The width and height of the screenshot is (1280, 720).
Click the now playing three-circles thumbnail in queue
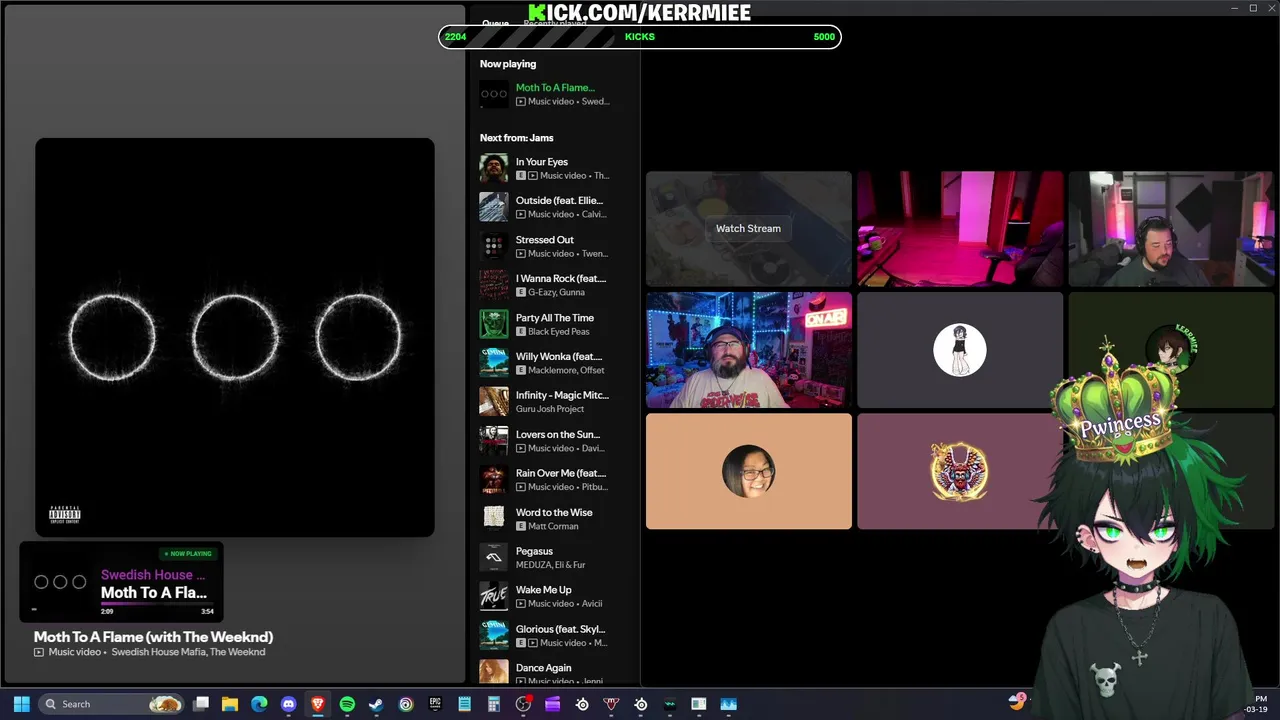(494, 94)
